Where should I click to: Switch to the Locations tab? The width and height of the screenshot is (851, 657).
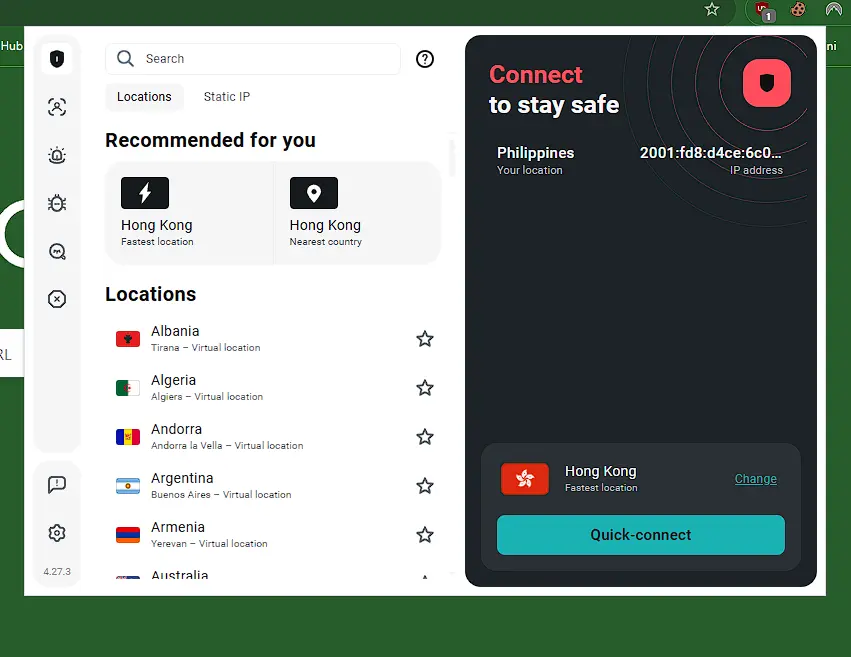click(144, 97)
